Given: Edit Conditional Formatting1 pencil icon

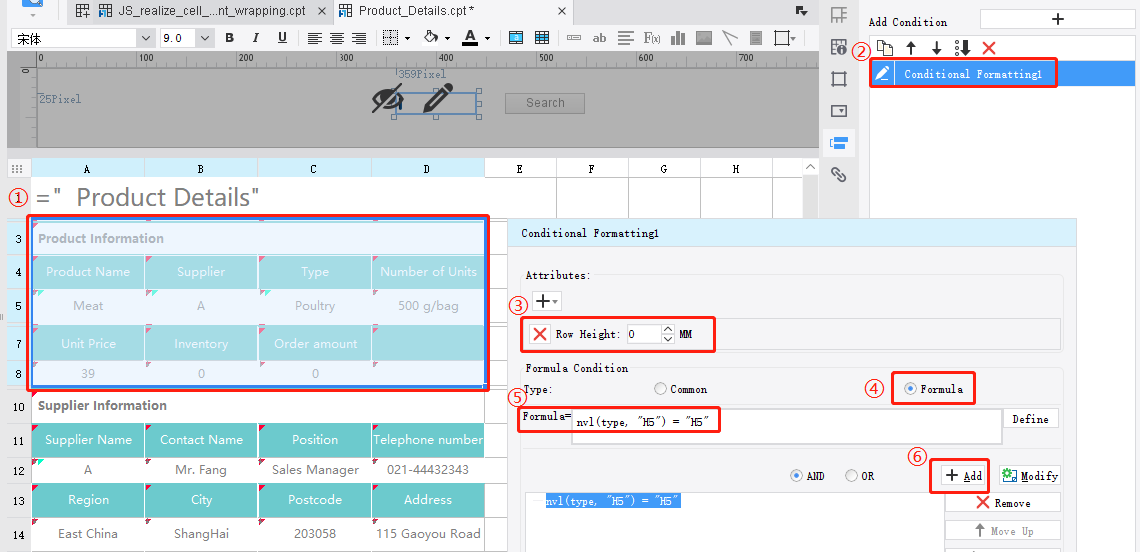Looking at the screenshot, I should click(x=882, y=73).
